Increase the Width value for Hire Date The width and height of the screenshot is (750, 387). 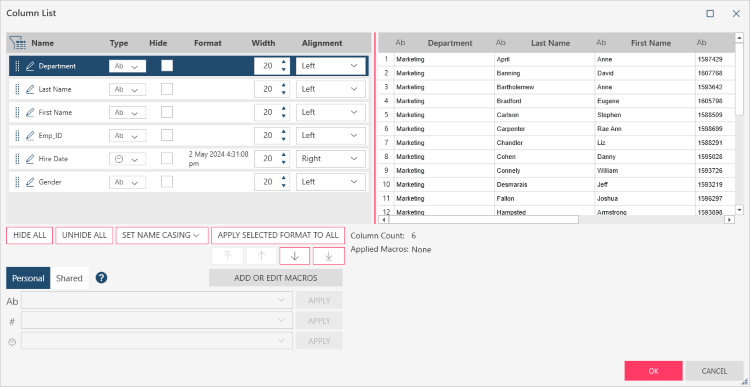(284, 154)
